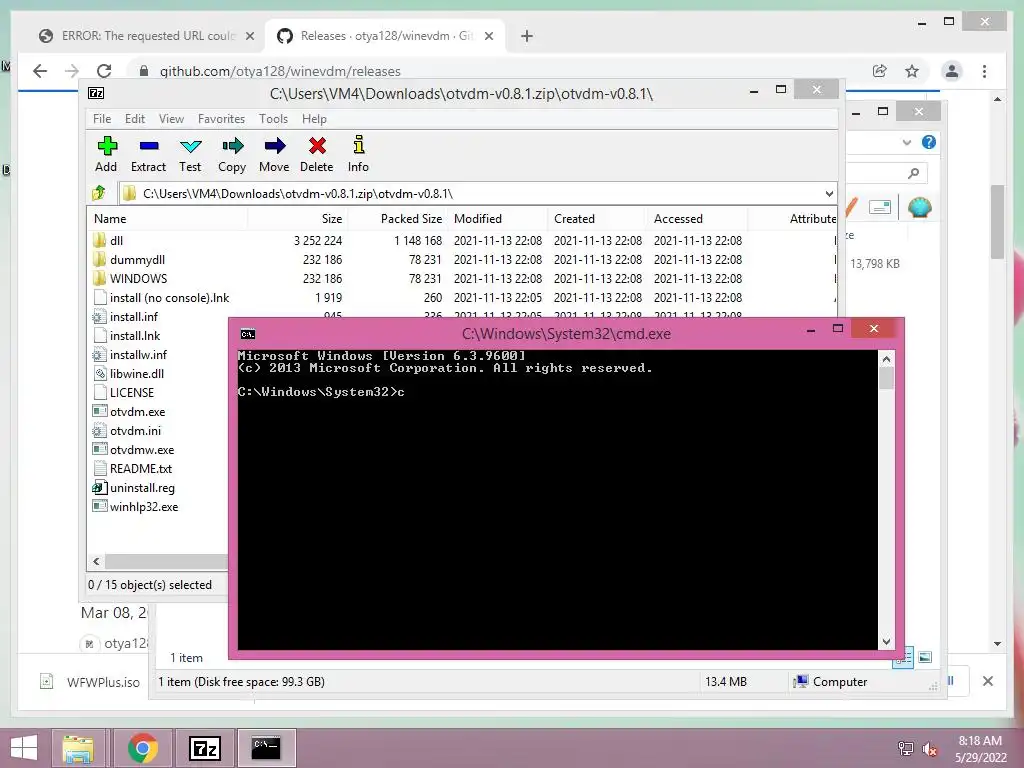Open the 7-Zip File menu
Screen dimensions: 1024x768
[102, 119]
